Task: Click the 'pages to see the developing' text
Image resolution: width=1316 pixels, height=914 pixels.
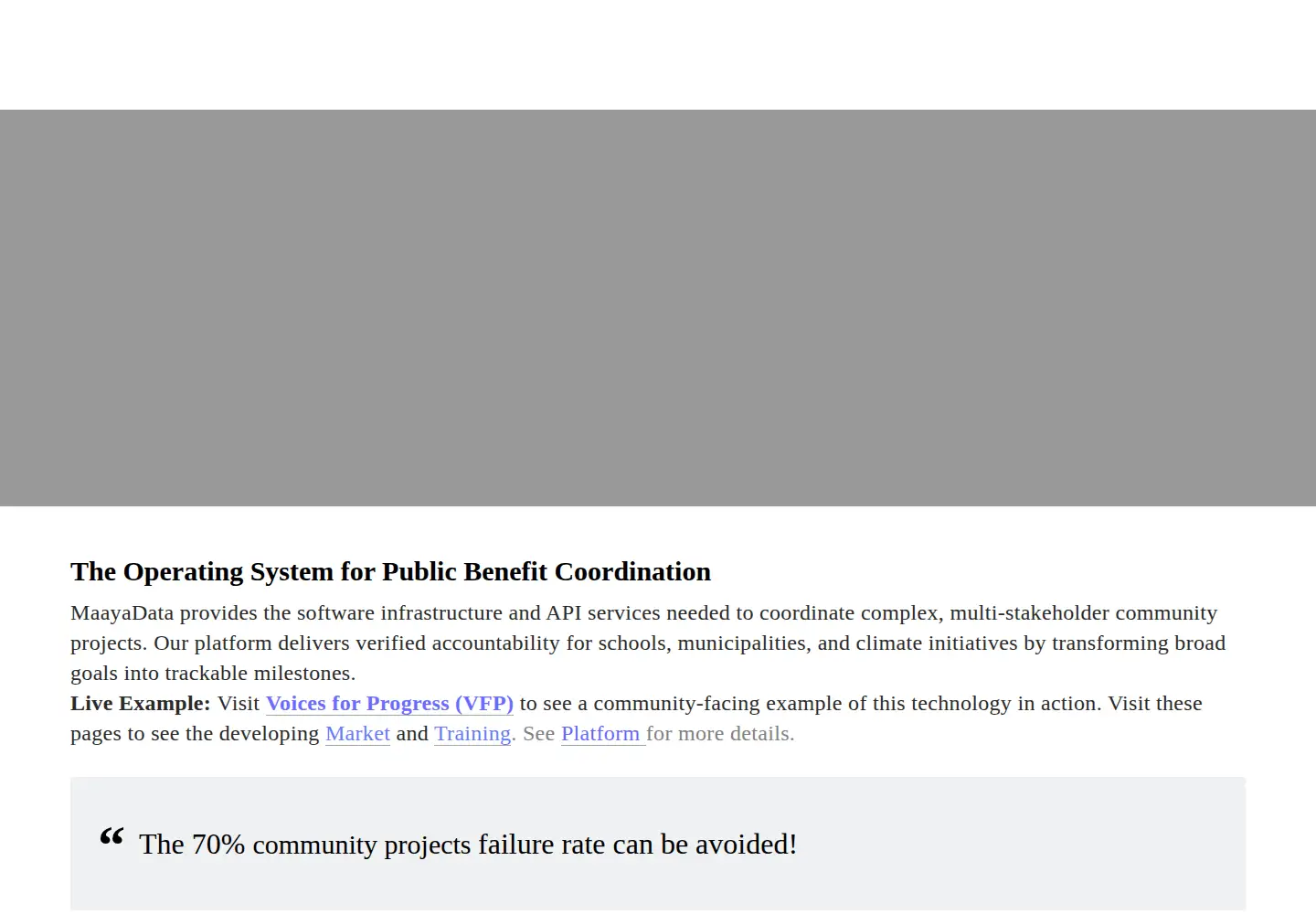Action: (195, 734)
